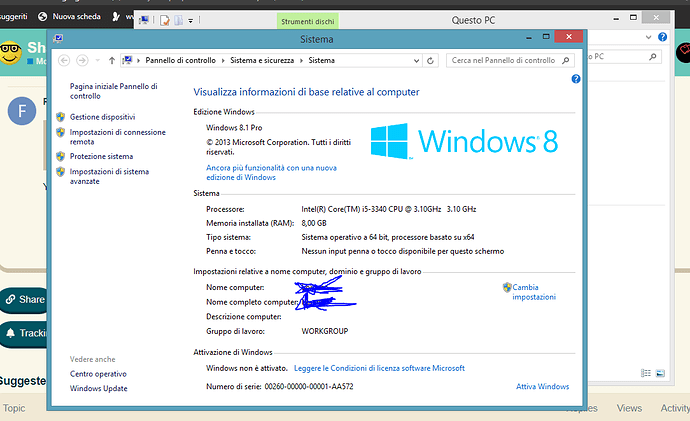Click the Questo PC search magnifier

[653, 56]
